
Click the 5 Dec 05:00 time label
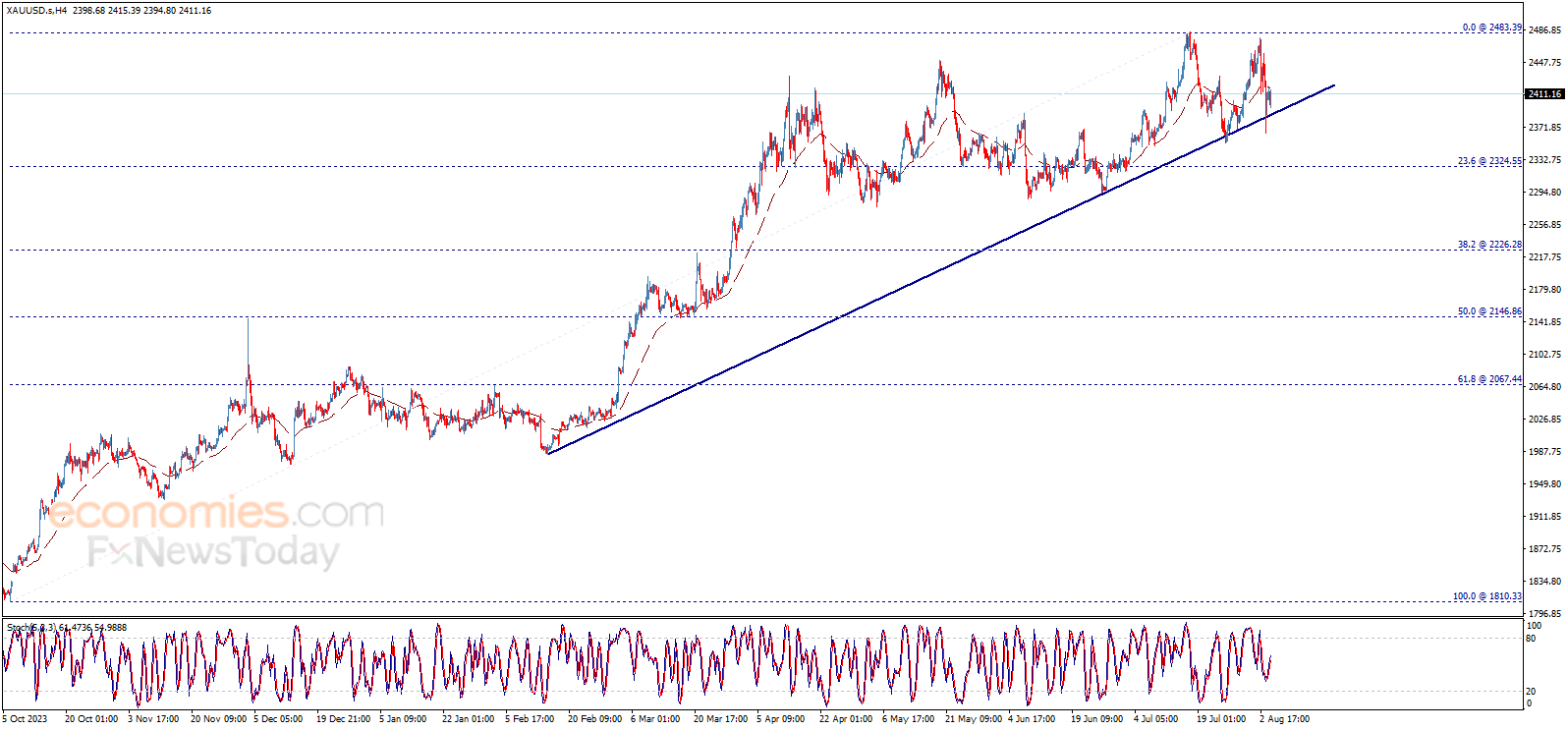pos(278,719)
